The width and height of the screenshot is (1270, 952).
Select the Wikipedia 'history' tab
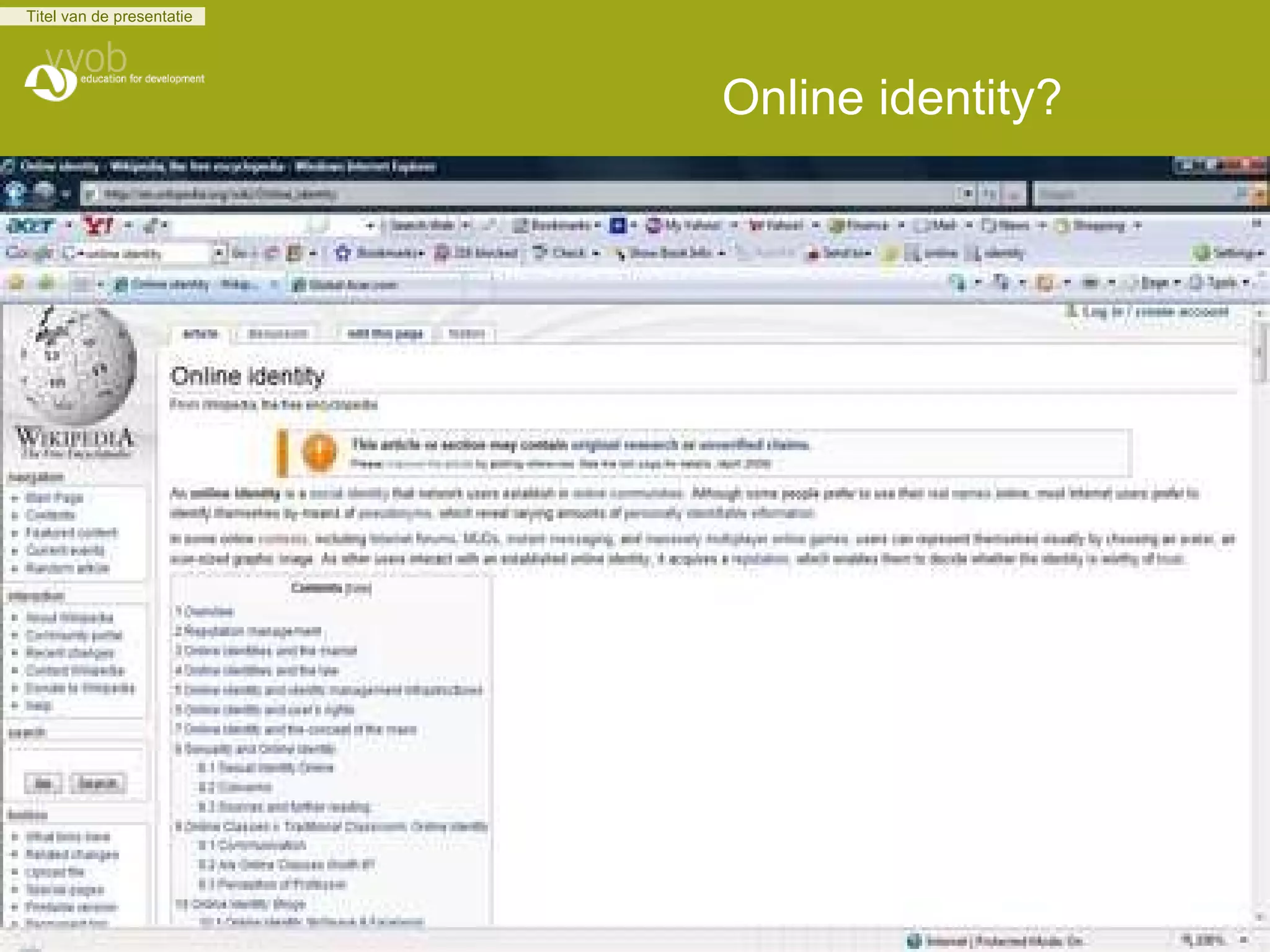466,333
